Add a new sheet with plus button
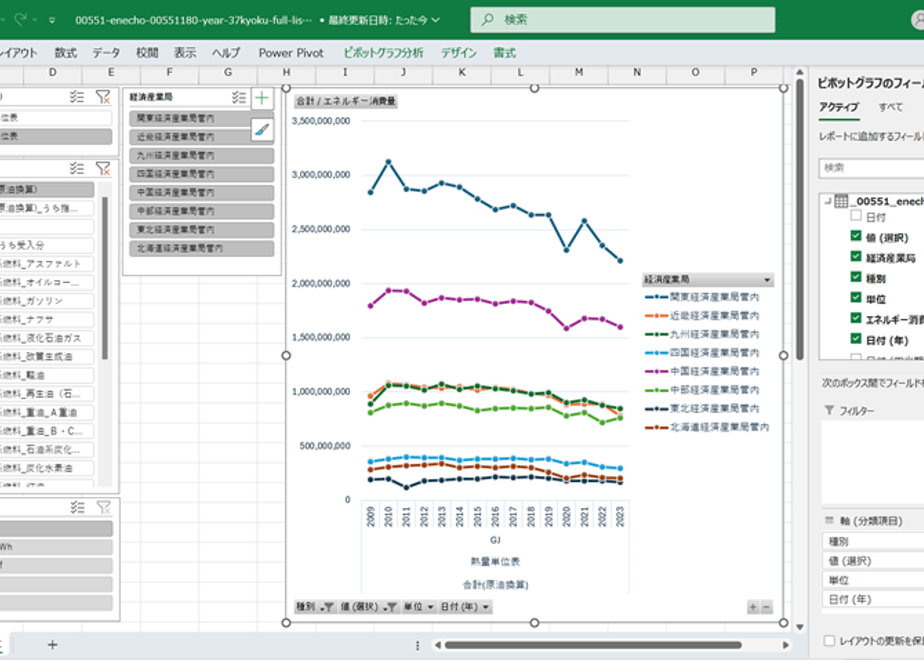The height and width of the screenshot is (660, 924). (x=52, y=645)
